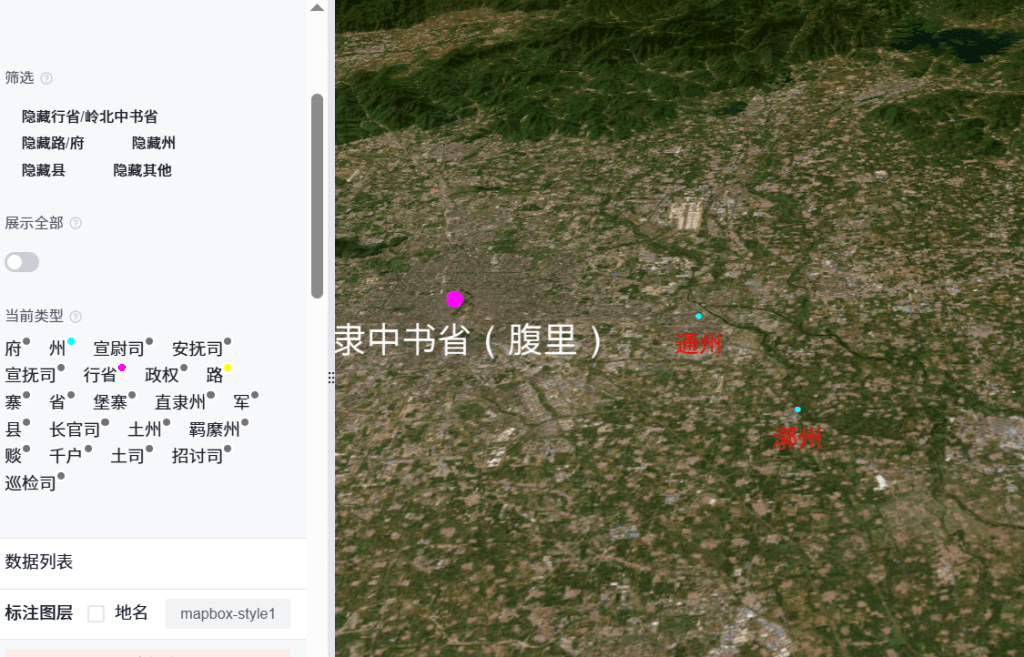
Task: Click the help icon beside 当前类型
Action: tap(75, 316)
